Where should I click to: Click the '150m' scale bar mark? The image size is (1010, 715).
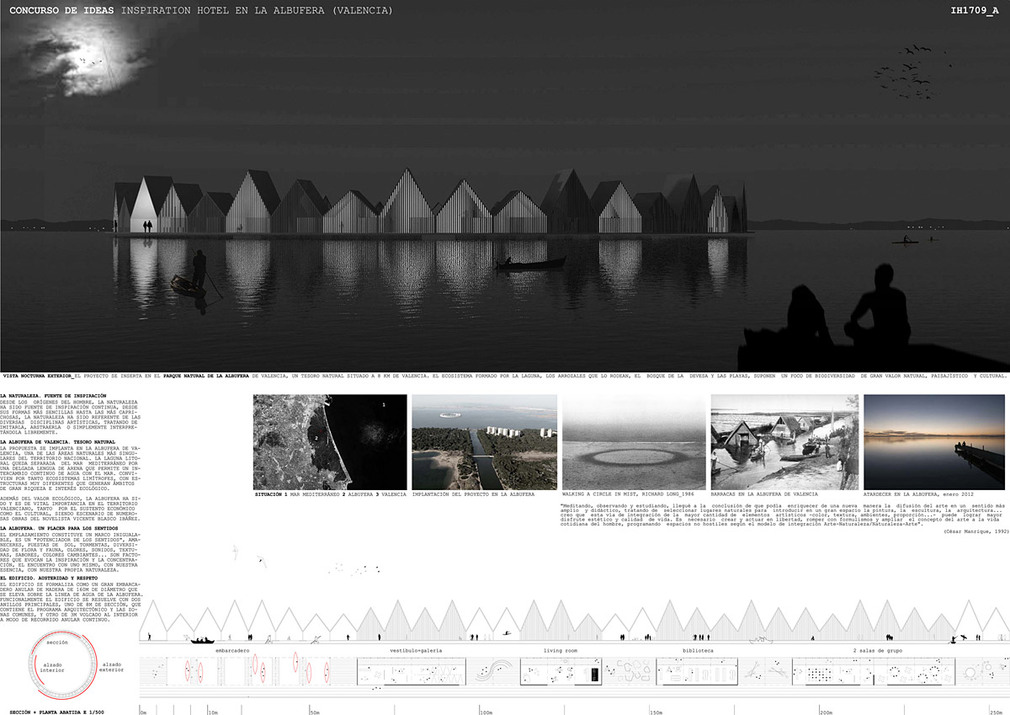click(656, 712)
